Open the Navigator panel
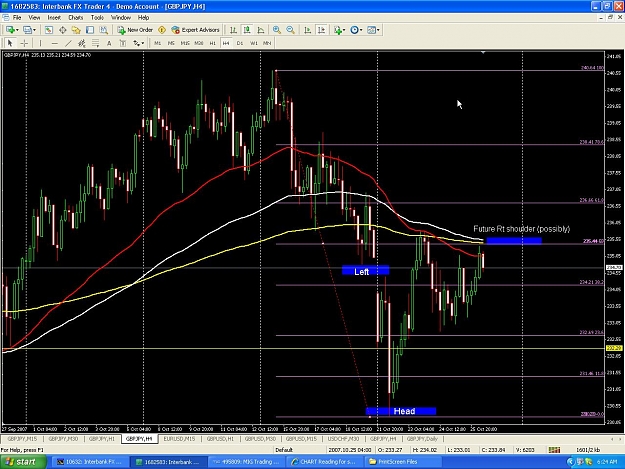This screenshot has height=469, width=625. point(76,30)
